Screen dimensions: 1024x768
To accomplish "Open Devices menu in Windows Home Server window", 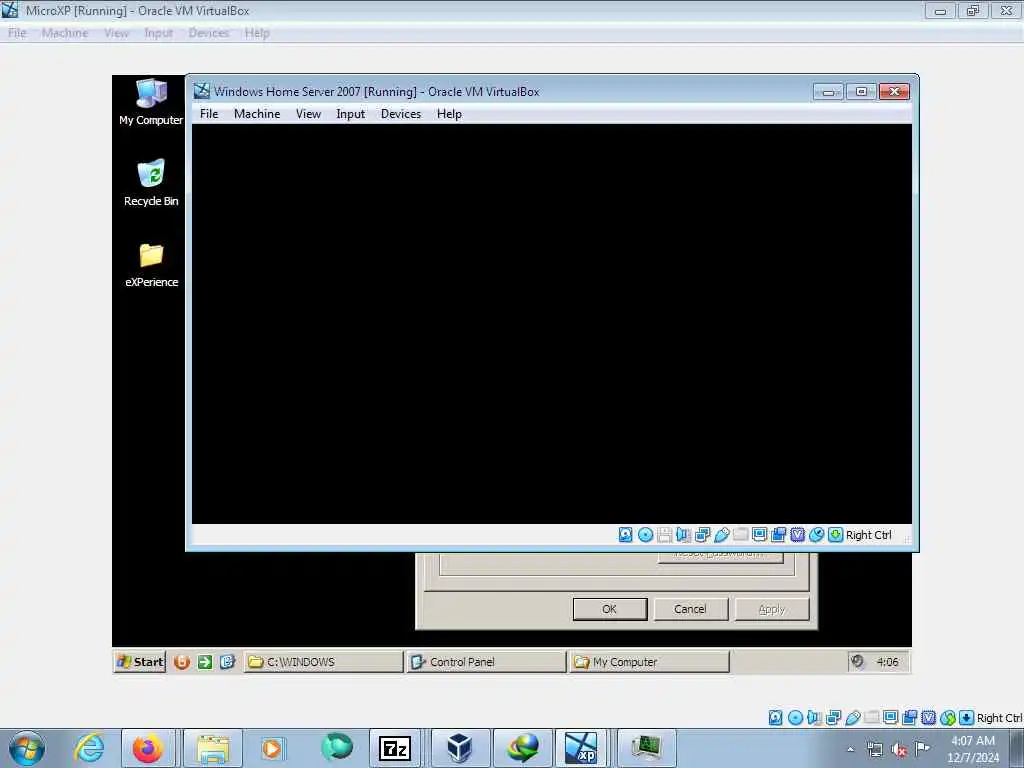I will coord(401,114).
